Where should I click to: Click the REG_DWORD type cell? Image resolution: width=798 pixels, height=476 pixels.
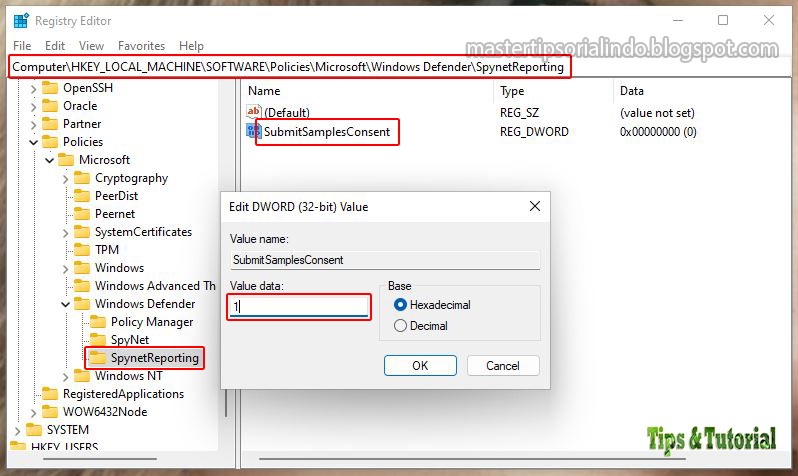pos(534,132)
